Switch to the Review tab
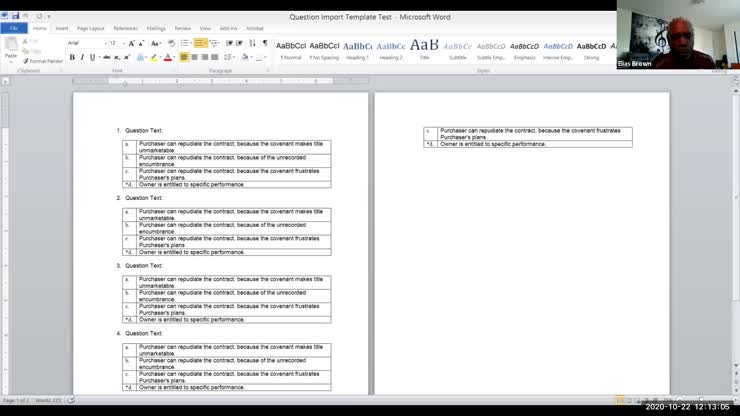Screen dimensions: 740x416 [183, 28]
